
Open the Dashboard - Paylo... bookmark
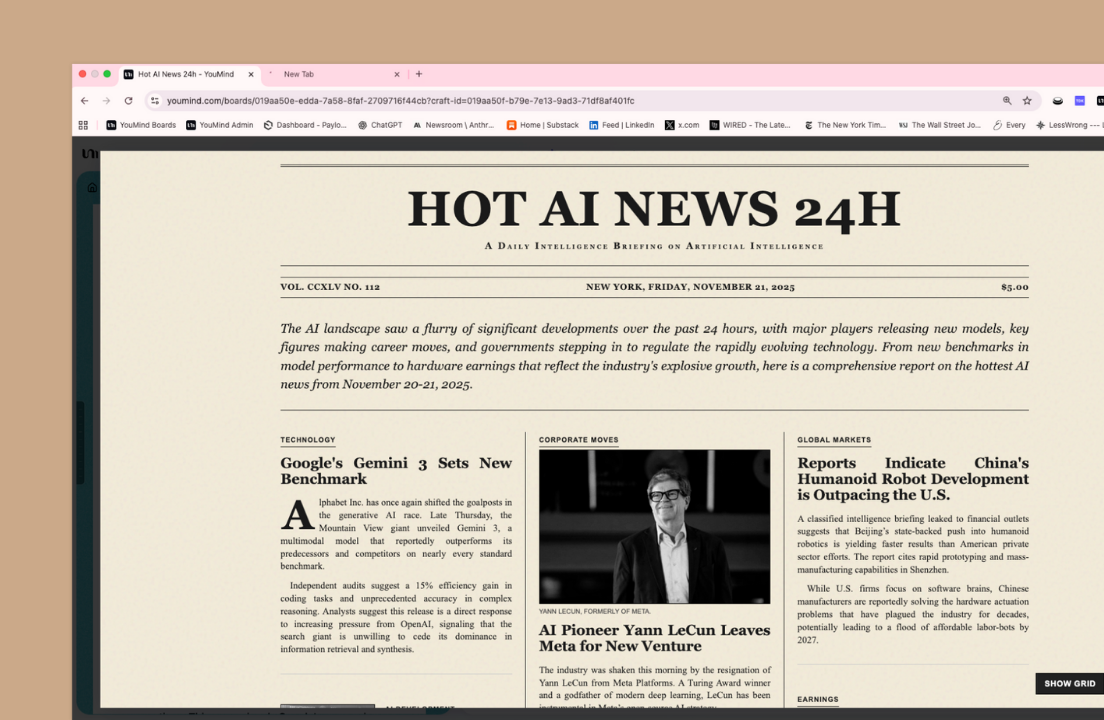305,125
